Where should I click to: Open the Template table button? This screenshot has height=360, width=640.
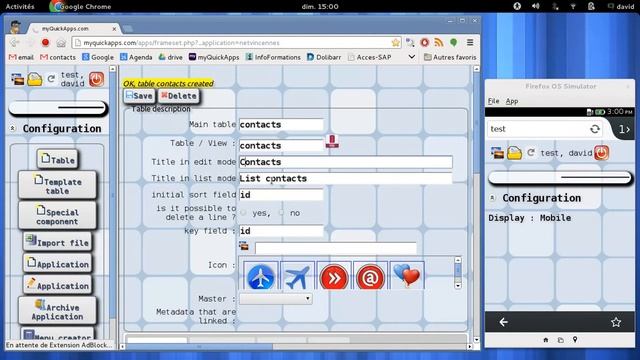click(58, 186)
